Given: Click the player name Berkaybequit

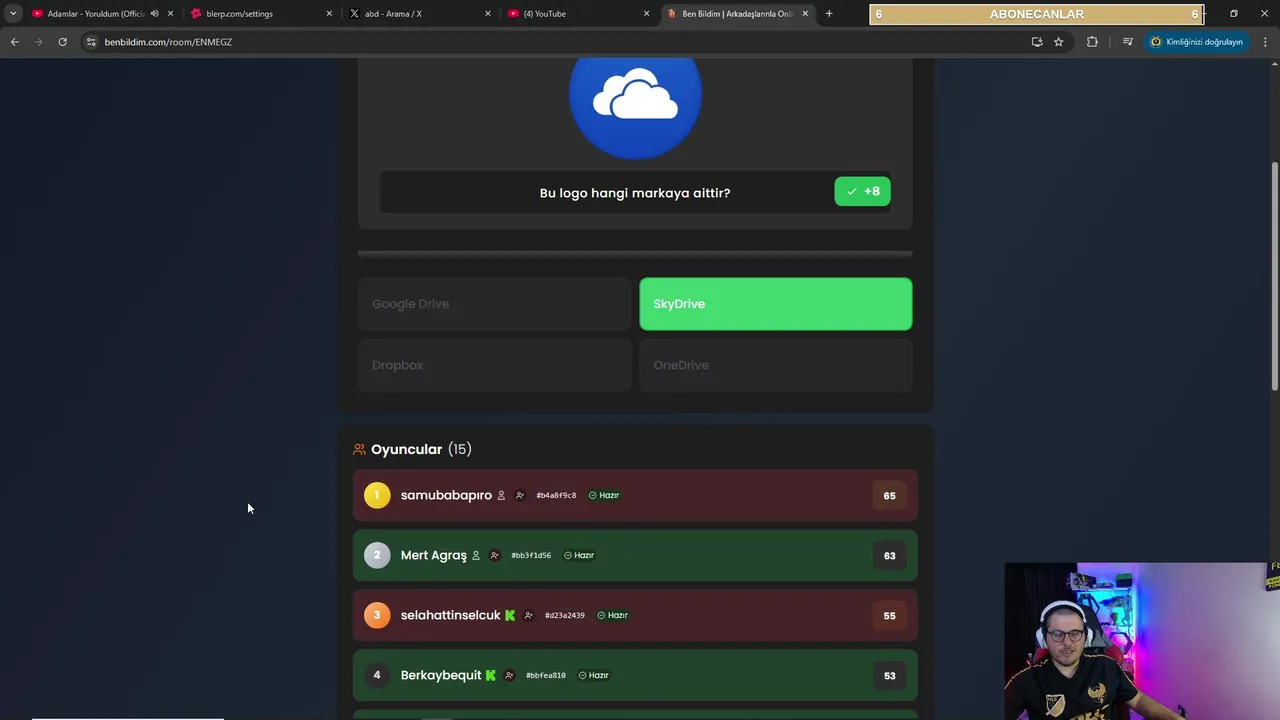Looking at the screenshot, I should coord(441,675).
